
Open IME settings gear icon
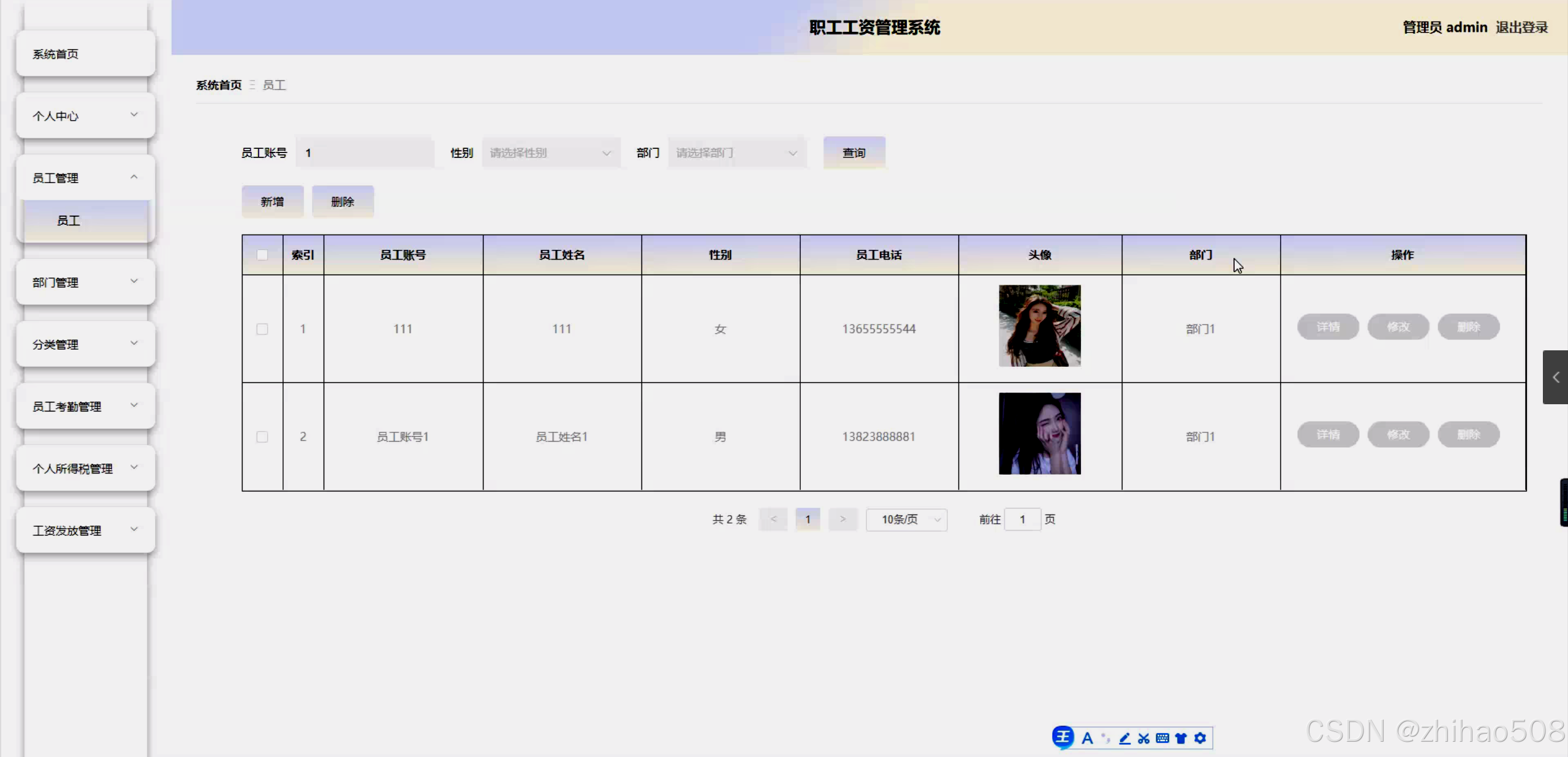click(1200, 738)
